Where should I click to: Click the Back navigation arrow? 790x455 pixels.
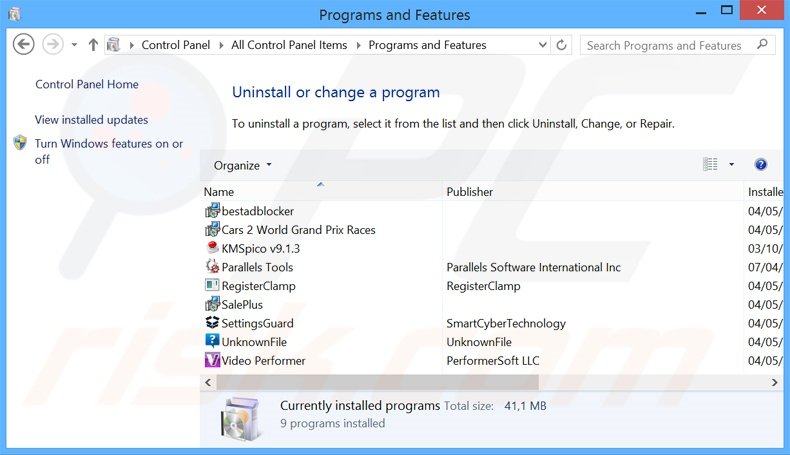(x=23, y=45)
